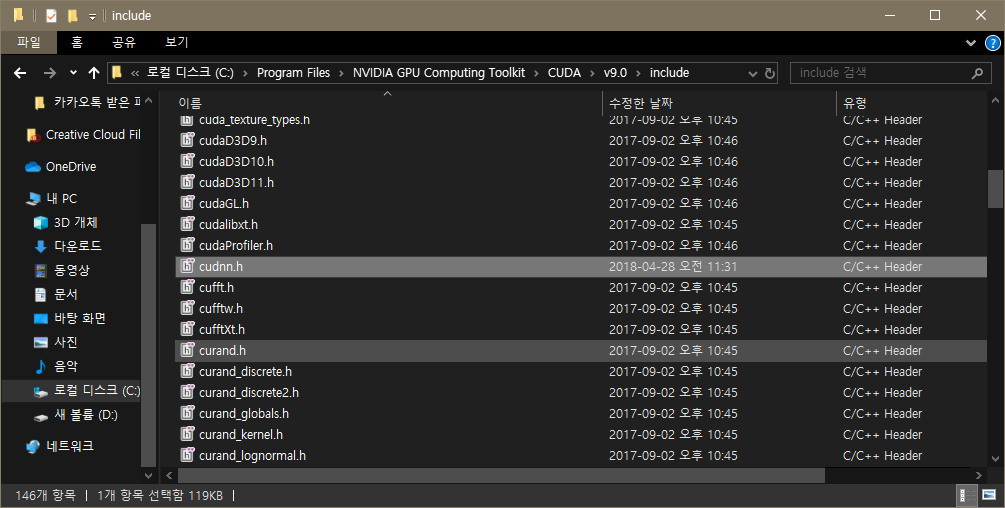This screenshot has width=1005, height=508.
Task: Open 음악 folder in sidebar
Action: point(56,366)
